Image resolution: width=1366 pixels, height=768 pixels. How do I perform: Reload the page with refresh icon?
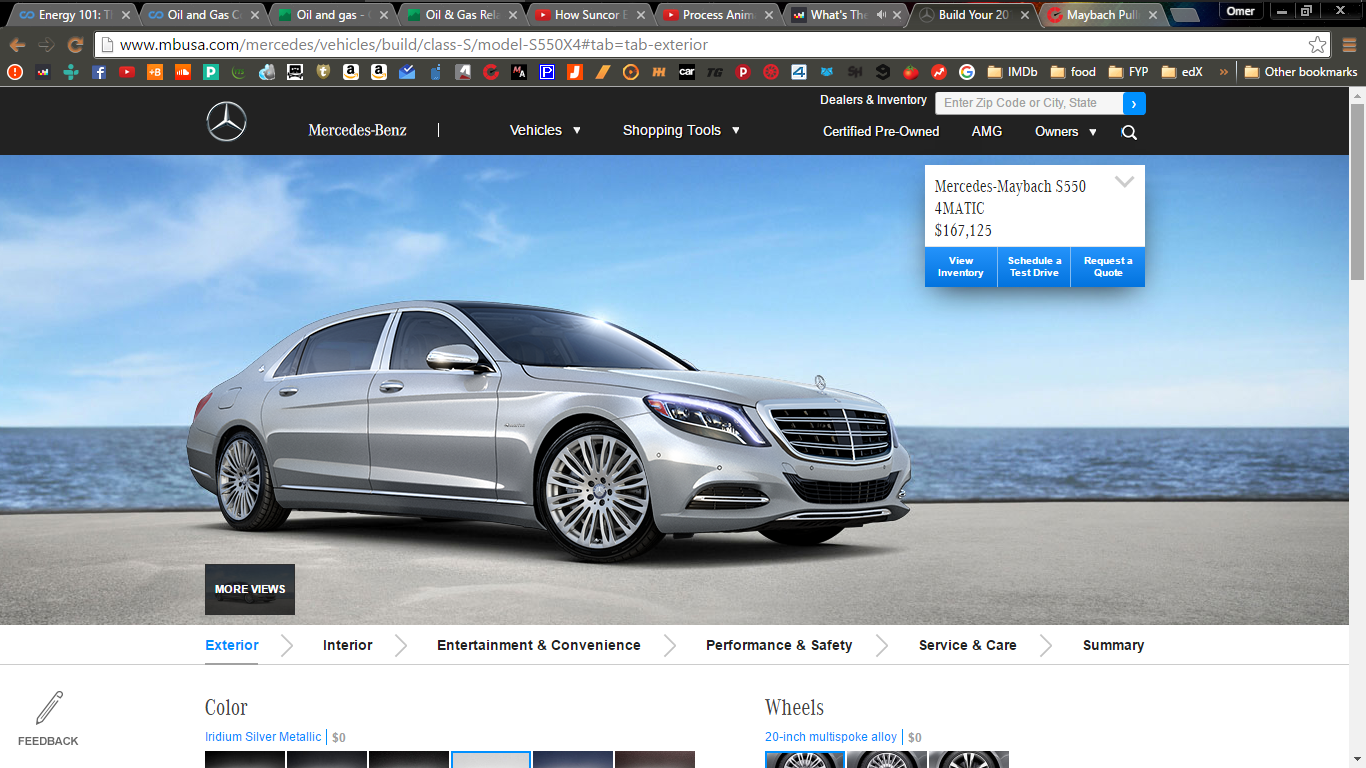tap(75, 45)
